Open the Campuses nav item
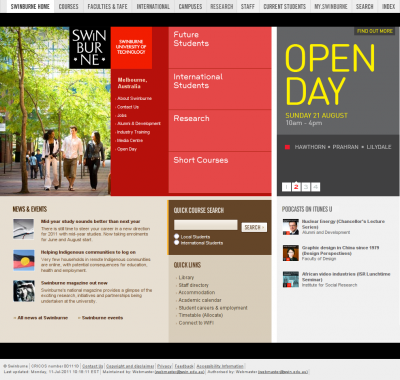 coord(190,6)
